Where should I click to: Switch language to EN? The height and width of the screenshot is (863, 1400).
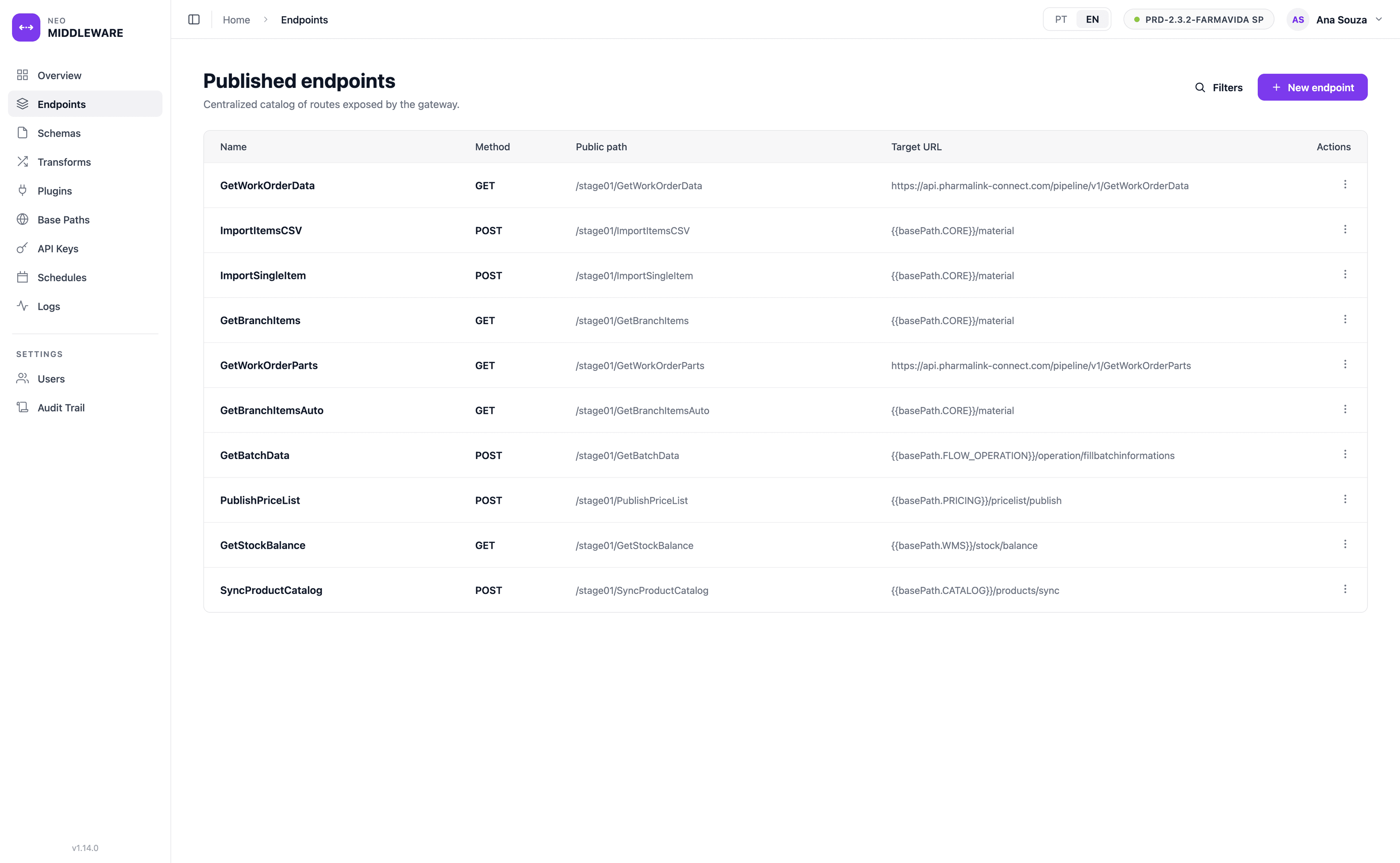[1092, 19]
